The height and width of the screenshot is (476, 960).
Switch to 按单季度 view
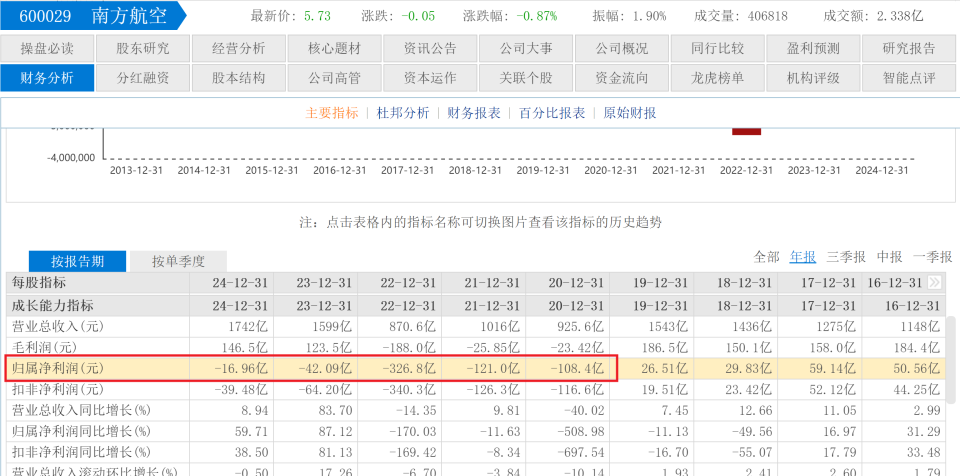[x=178, y=262]
